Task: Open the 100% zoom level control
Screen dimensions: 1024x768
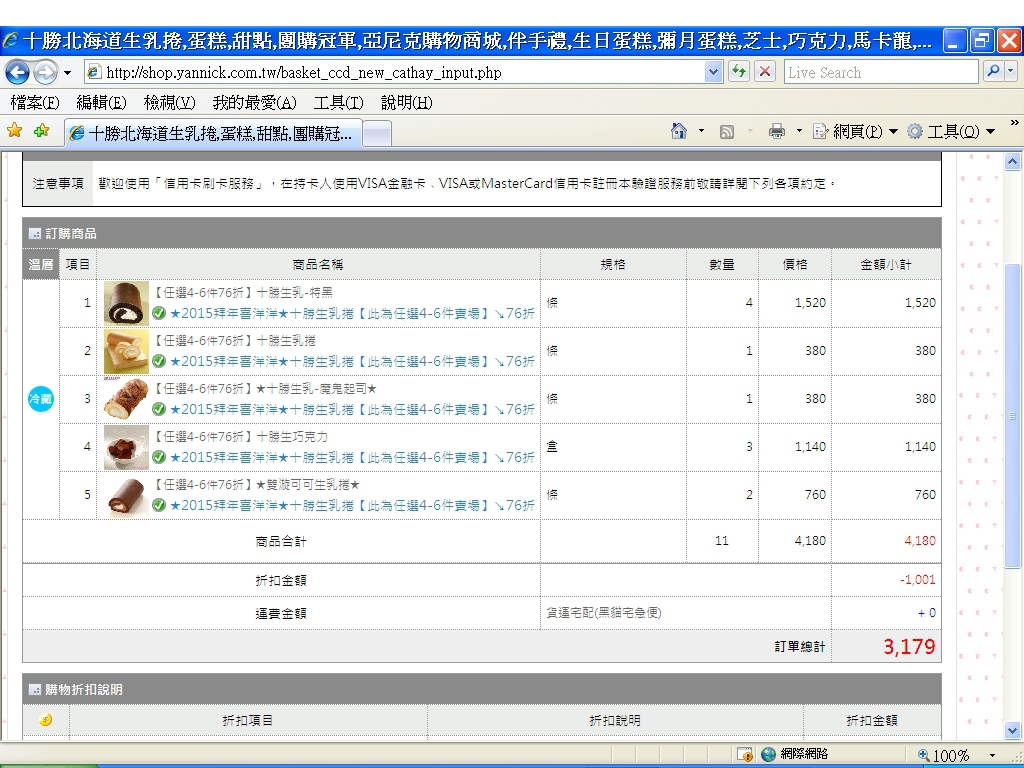Action: click(957, 756)
